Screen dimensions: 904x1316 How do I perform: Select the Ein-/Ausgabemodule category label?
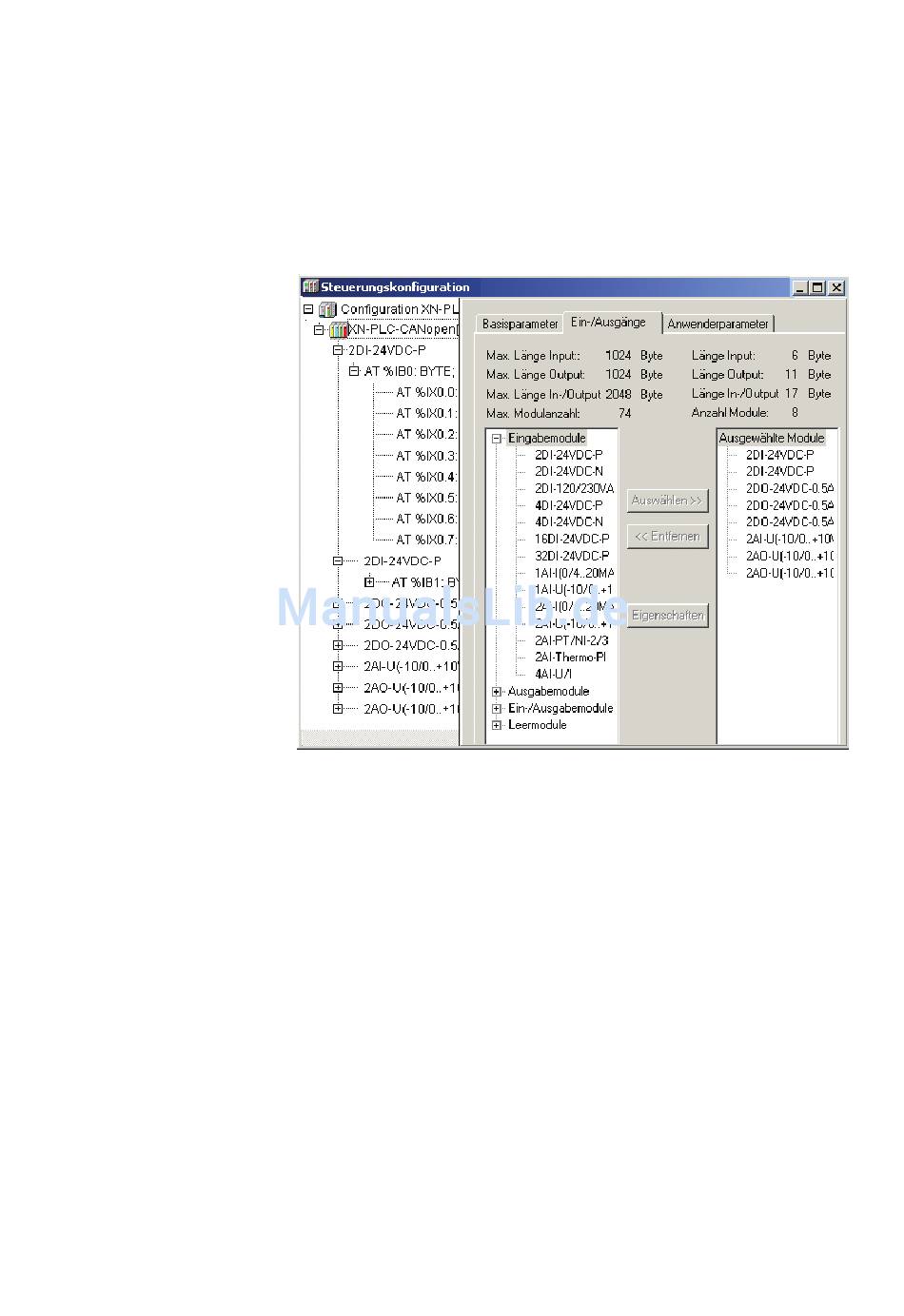[560, 709]
